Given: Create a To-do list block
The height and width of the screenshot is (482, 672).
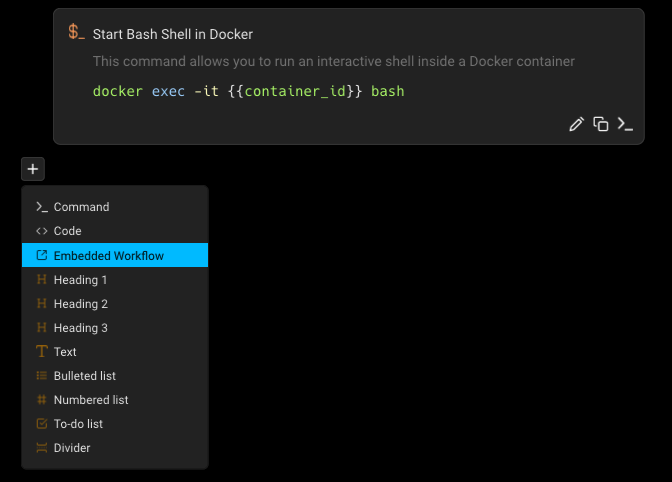Looking at the screenshot, I should [78, 424].
